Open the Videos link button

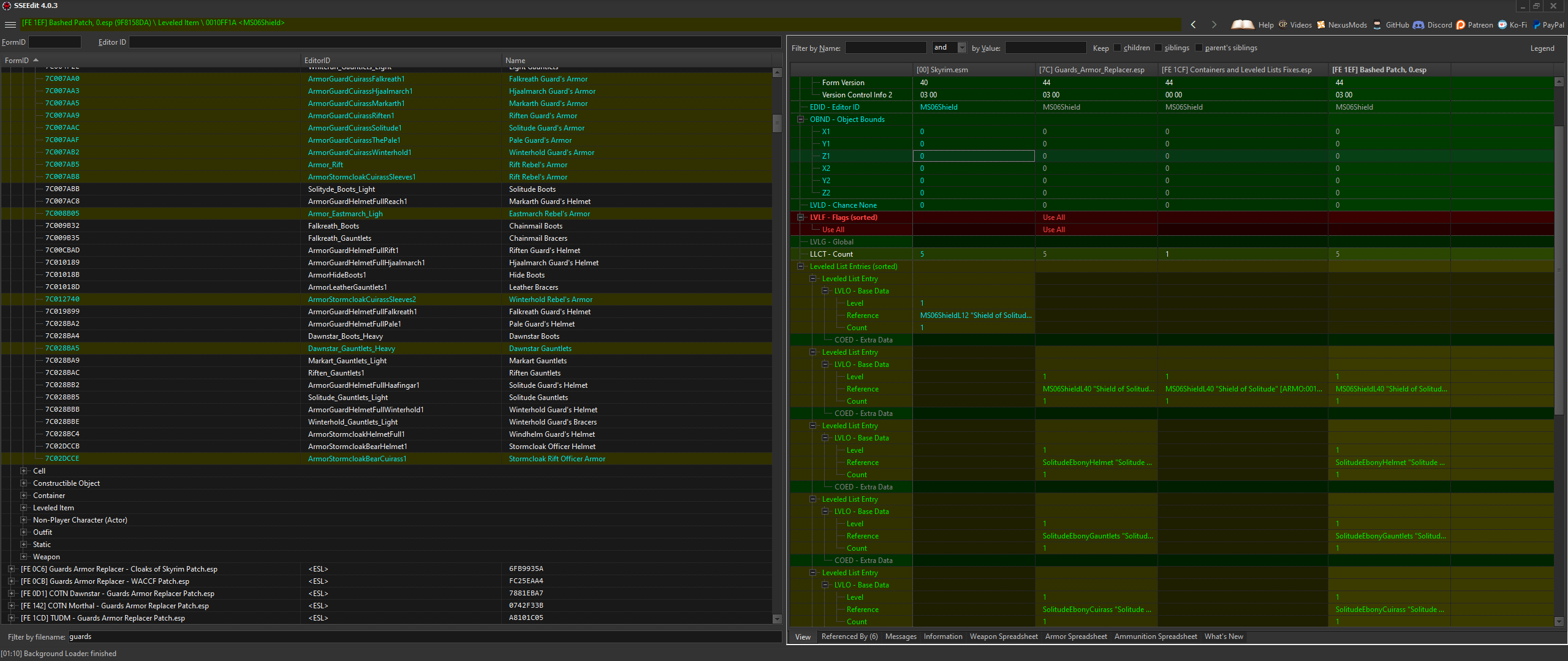coord(1295,25)
